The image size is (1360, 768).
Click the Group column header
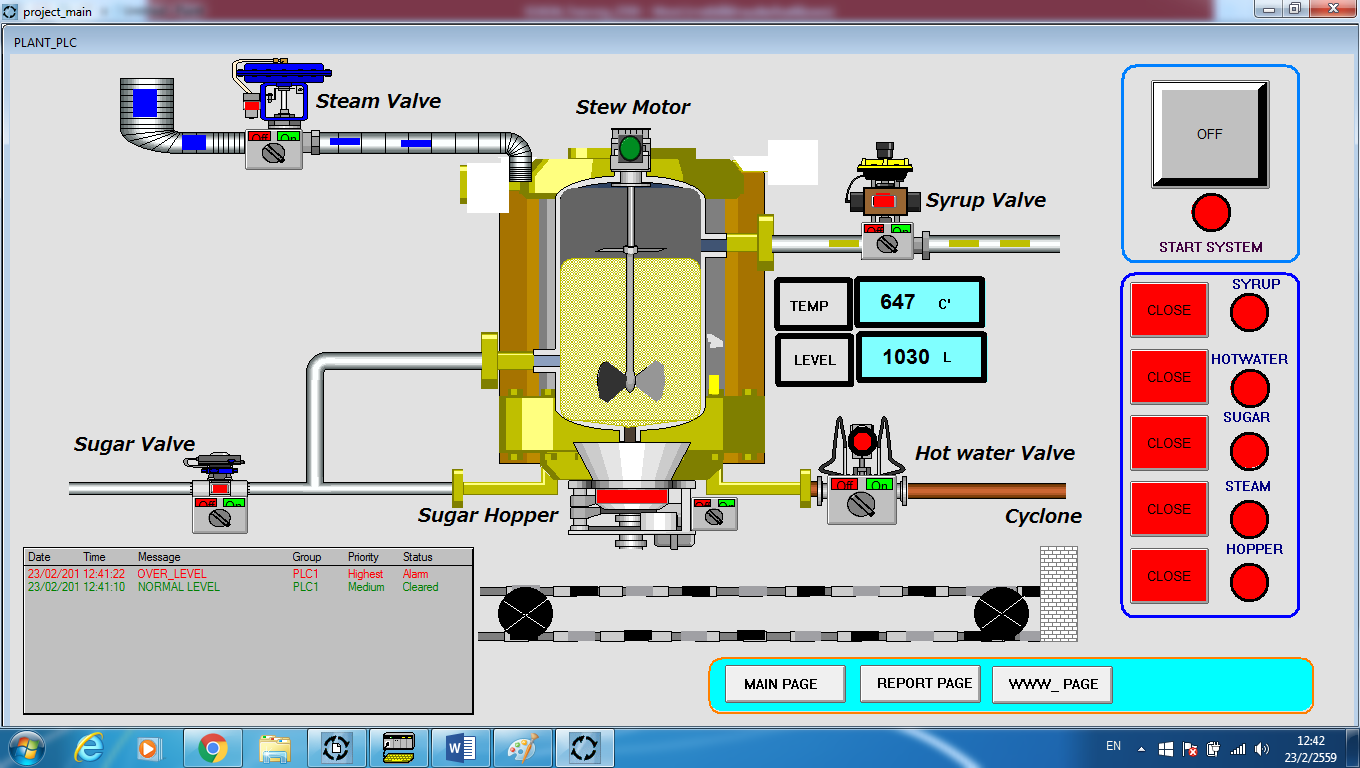point(307,557)
